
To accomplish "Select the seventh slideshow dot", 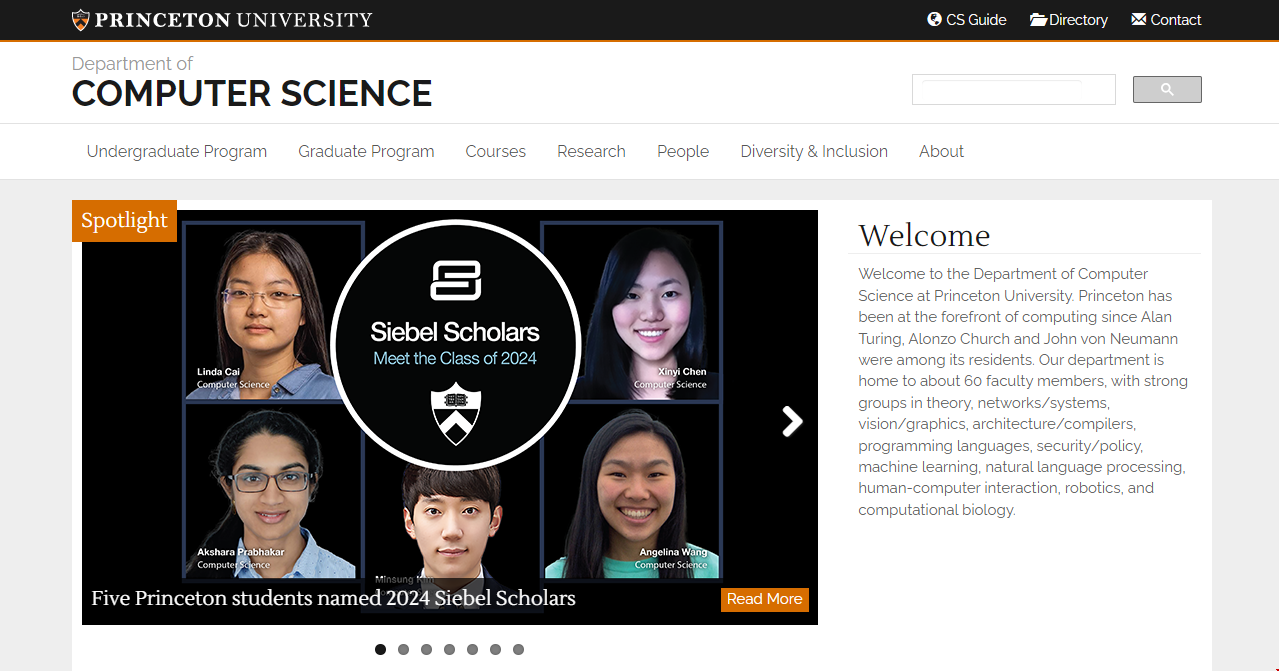I will tap(518, 649).
